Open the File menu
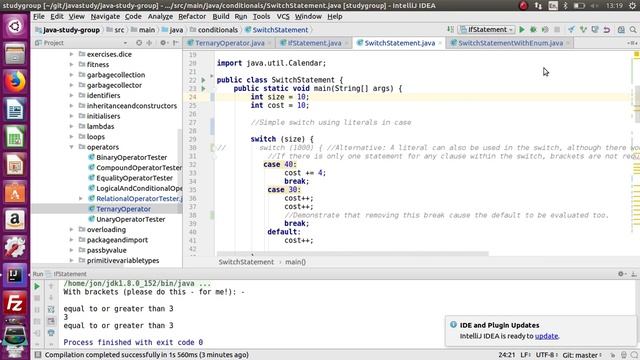The width and height of the screenshot is (640, 360). tap(39, 17)
